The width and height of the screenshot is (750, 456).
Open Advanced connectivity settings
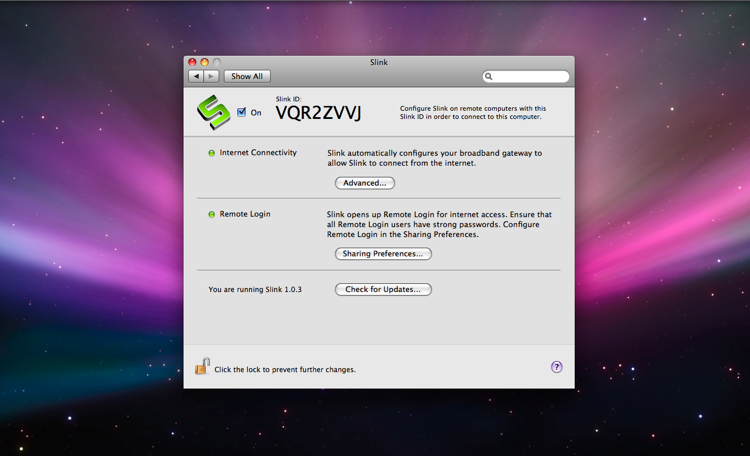pyautogui.click(x=364, y=183)
